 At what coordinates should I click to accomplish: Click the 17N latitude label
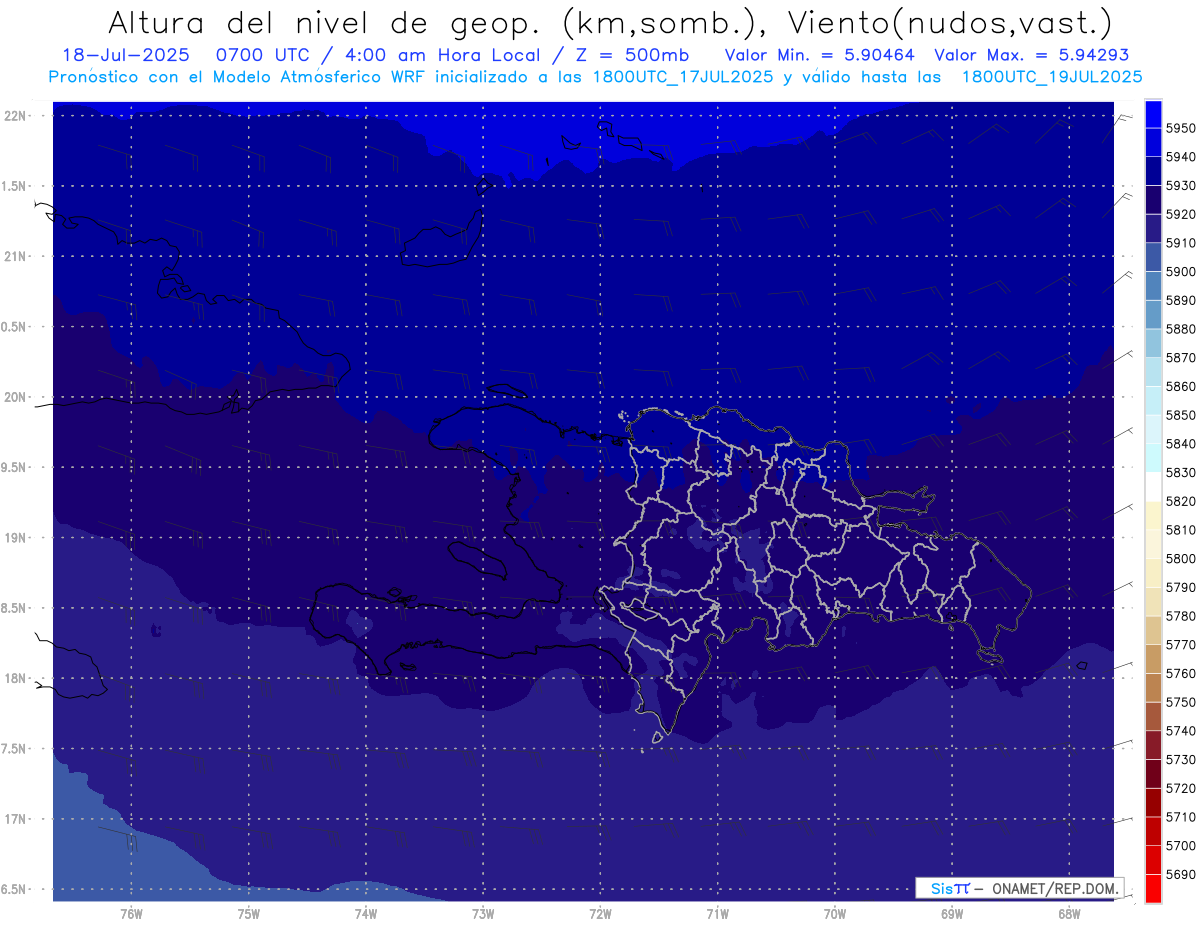pos(17,819)
